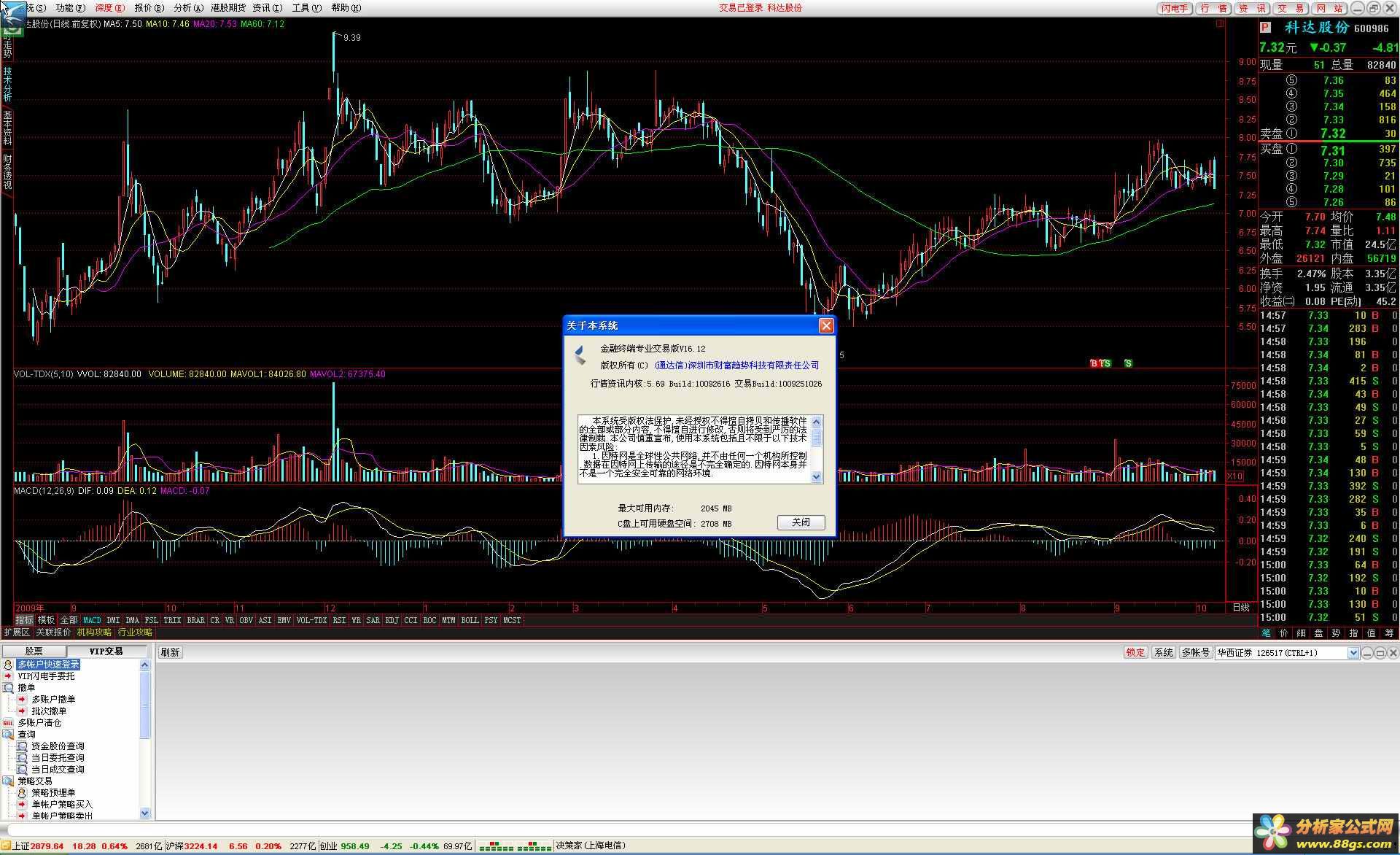This screenshot has height=855, width=1400.
Task: Click red arrow icon beside VIP闪电手委托
Action: [8, 676]
